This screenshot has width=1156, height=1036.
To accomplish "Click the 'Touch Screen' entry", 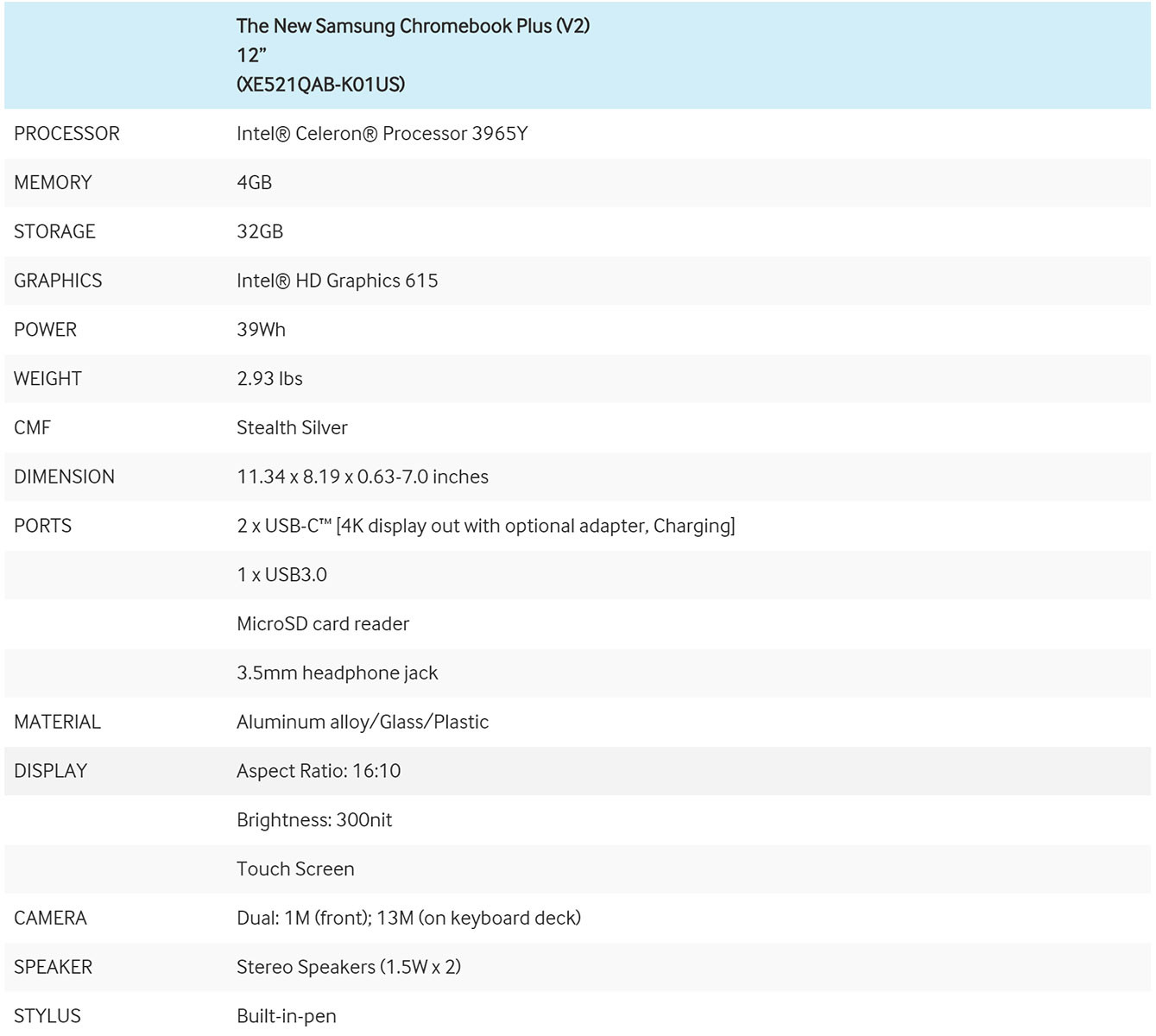I will (x=295, y=869).
